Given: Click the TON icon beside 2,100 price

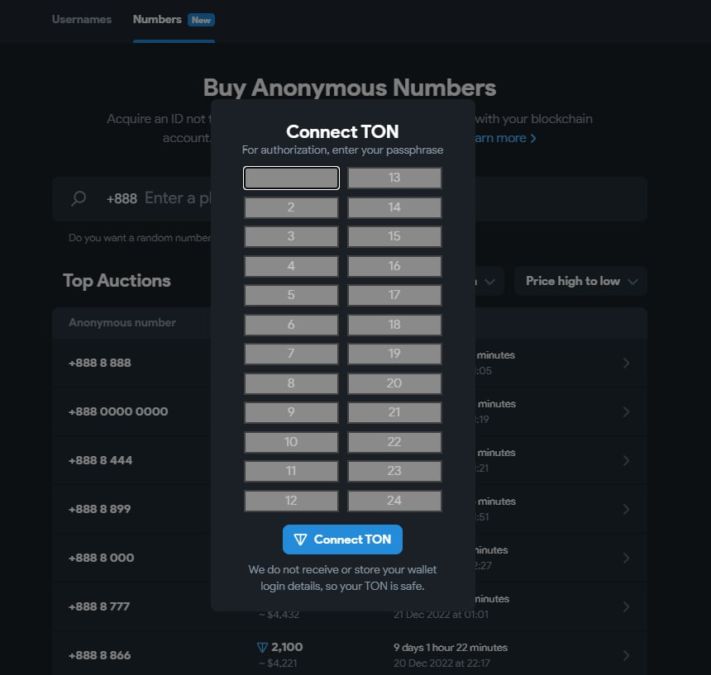Looking at the screenshot, I should tap(262, 647).
